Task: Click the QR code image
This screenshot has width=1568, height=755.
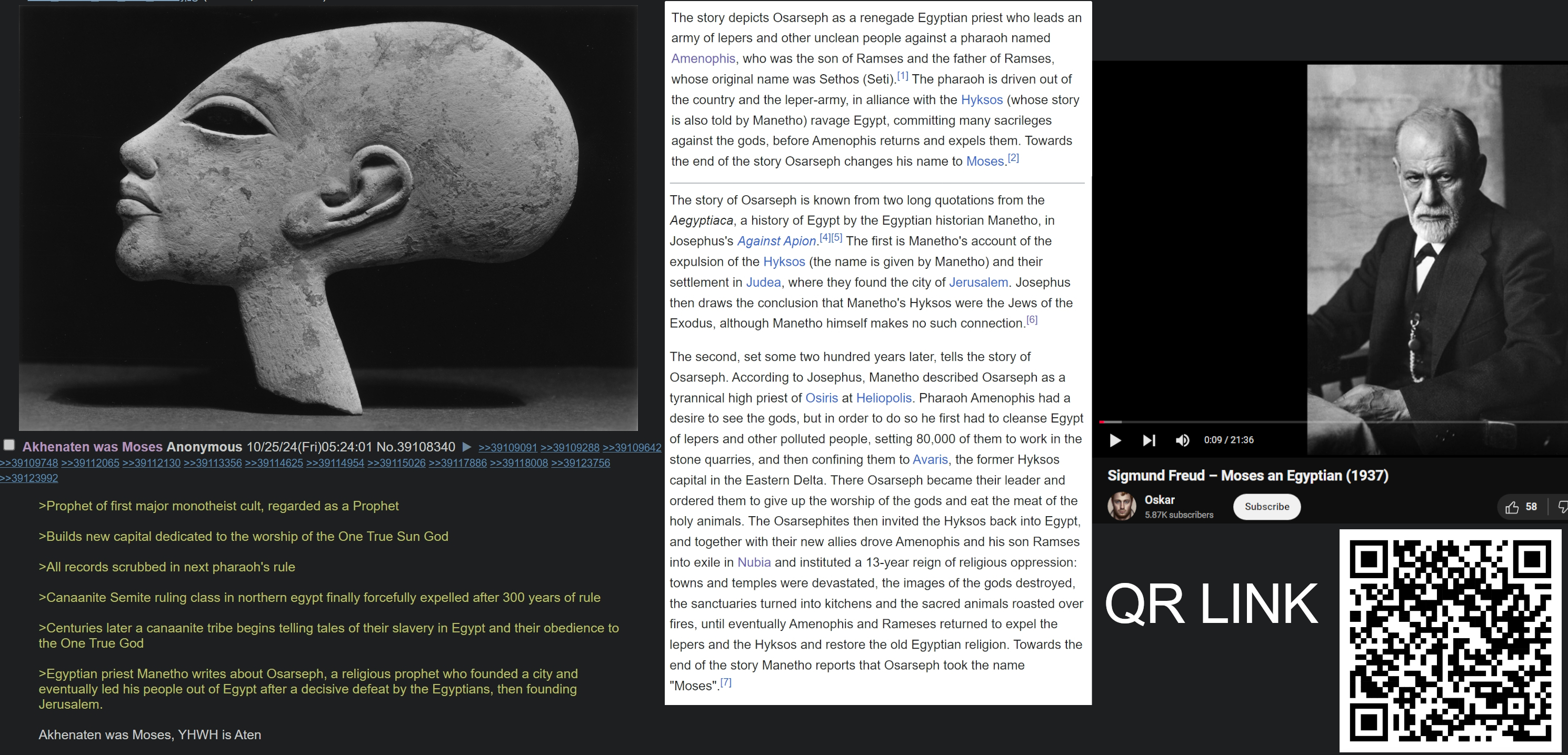Action: [1451, 640]
